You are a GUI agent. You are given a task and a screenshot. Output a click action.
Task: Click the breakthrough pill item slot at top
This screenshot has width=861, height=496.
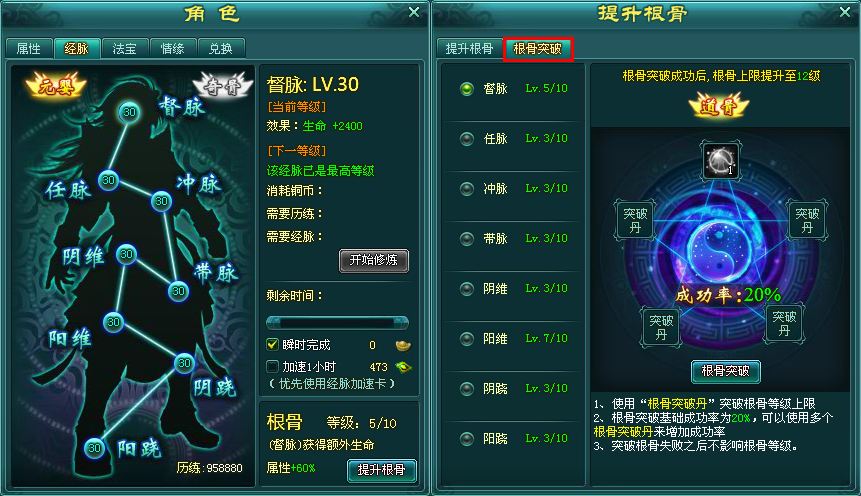coord(720,161)
